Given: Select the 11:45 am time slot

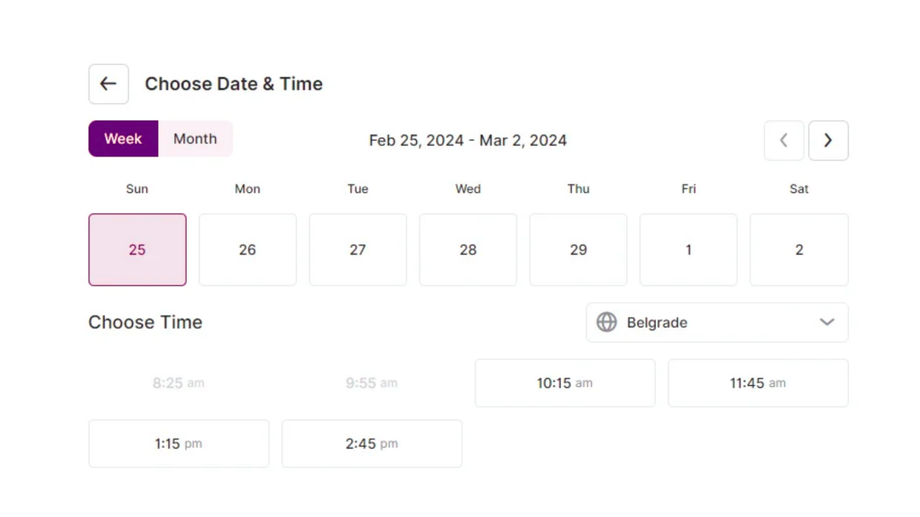Looking at the screenshot, I should click(x=758, y=383).
